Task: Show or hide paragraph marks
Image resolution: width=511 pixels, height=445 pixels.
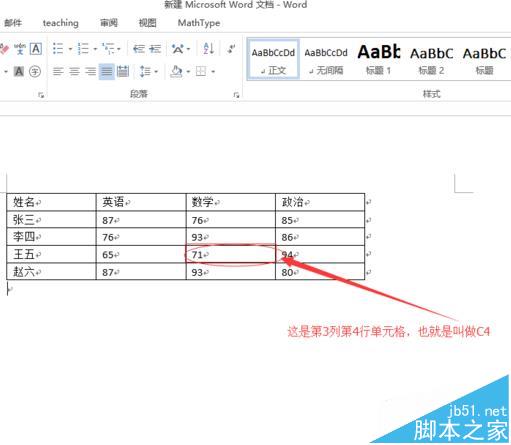Action: pyautogui.click(x=231, y=49)
